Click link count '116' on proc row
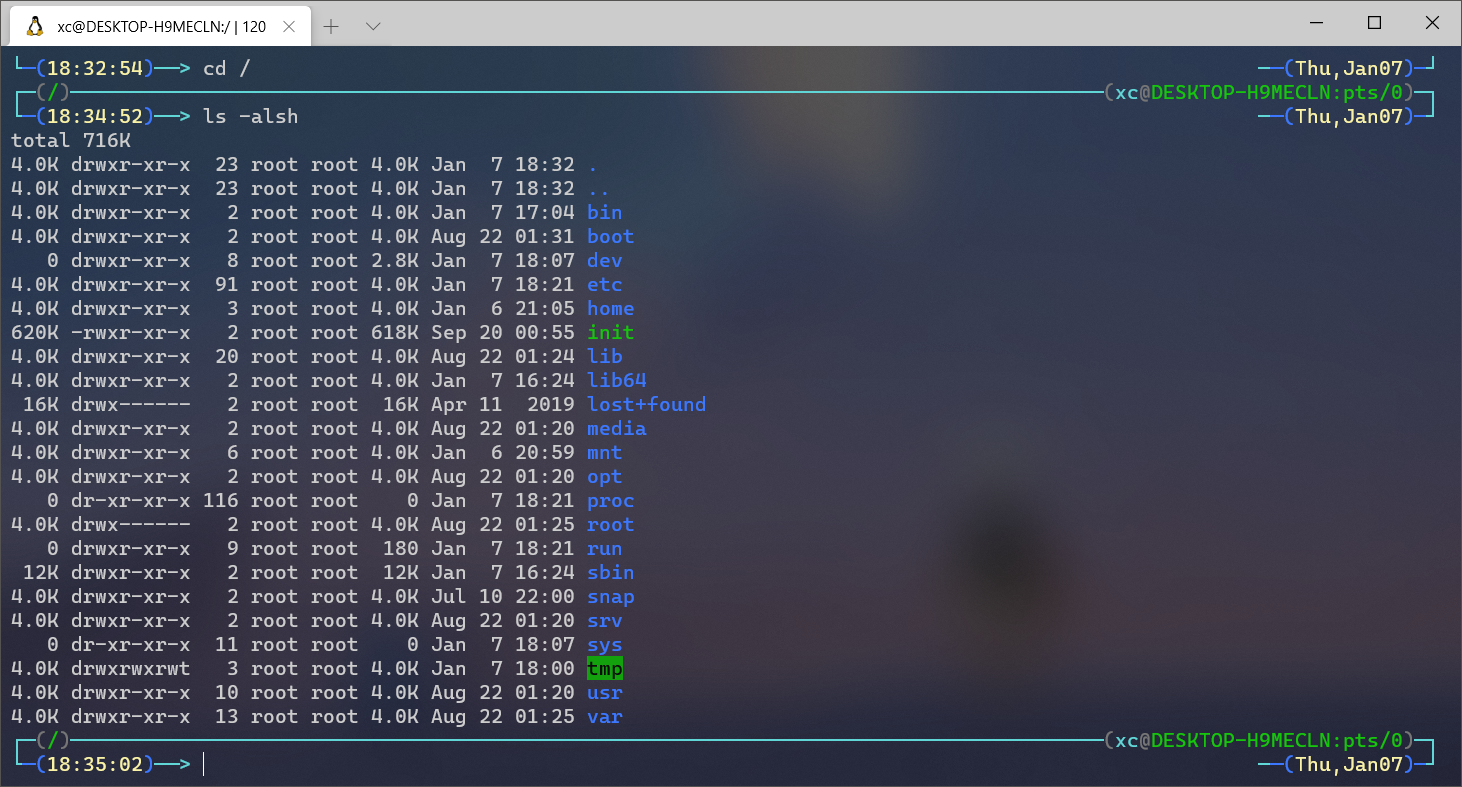Image resolution: width=1462 pixels, height=787 pixels. click(x=220, y=500)
